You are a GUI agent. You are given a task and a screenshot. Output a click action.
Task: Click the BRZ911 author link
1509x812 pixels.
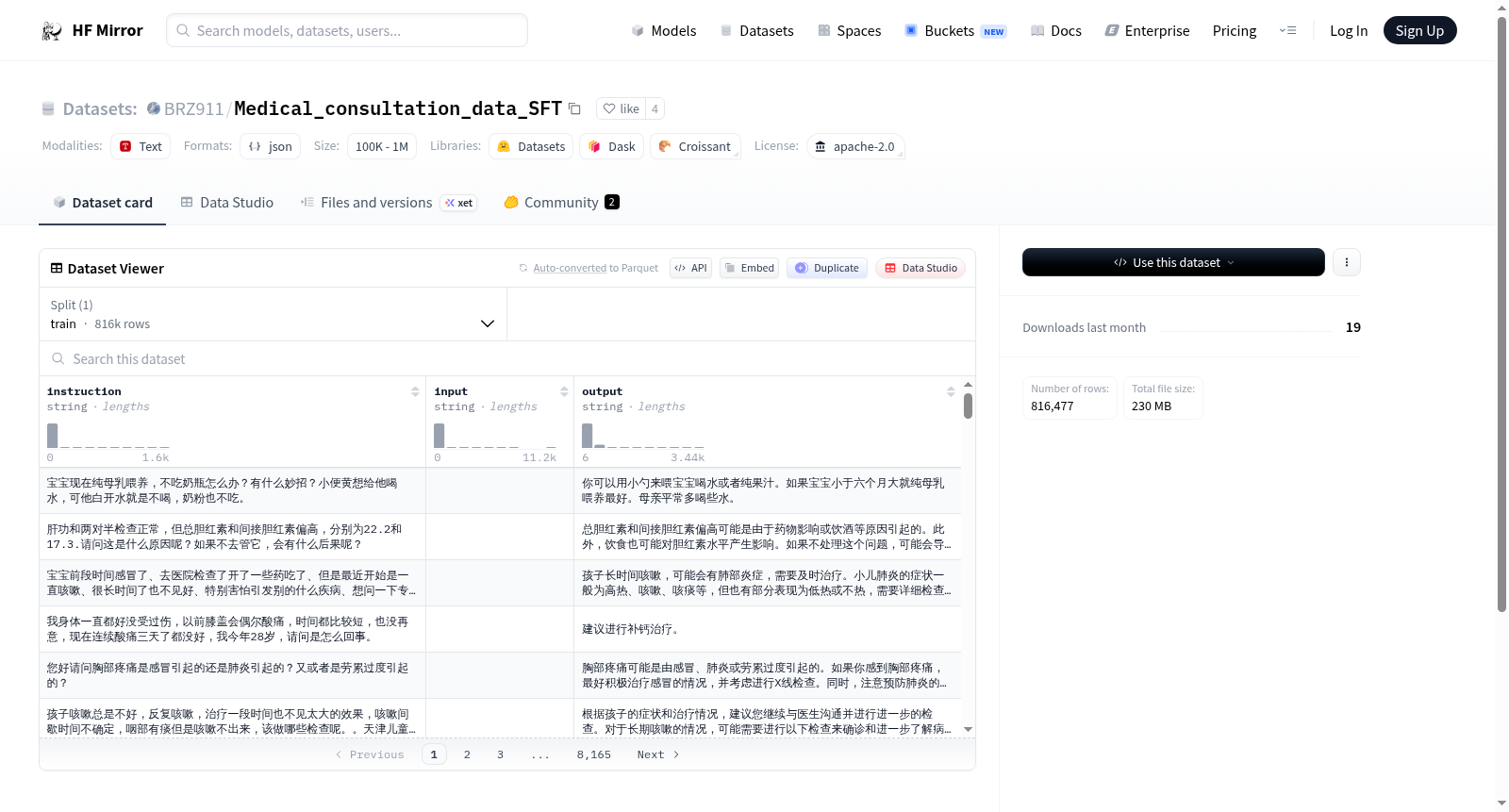click(x=193, y=108)
